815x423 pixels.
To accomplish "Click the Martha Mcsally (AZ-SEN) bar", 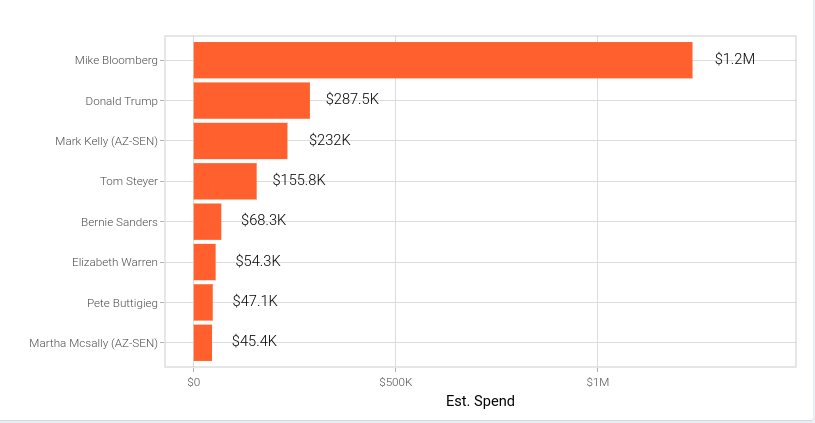I will 203,342.
